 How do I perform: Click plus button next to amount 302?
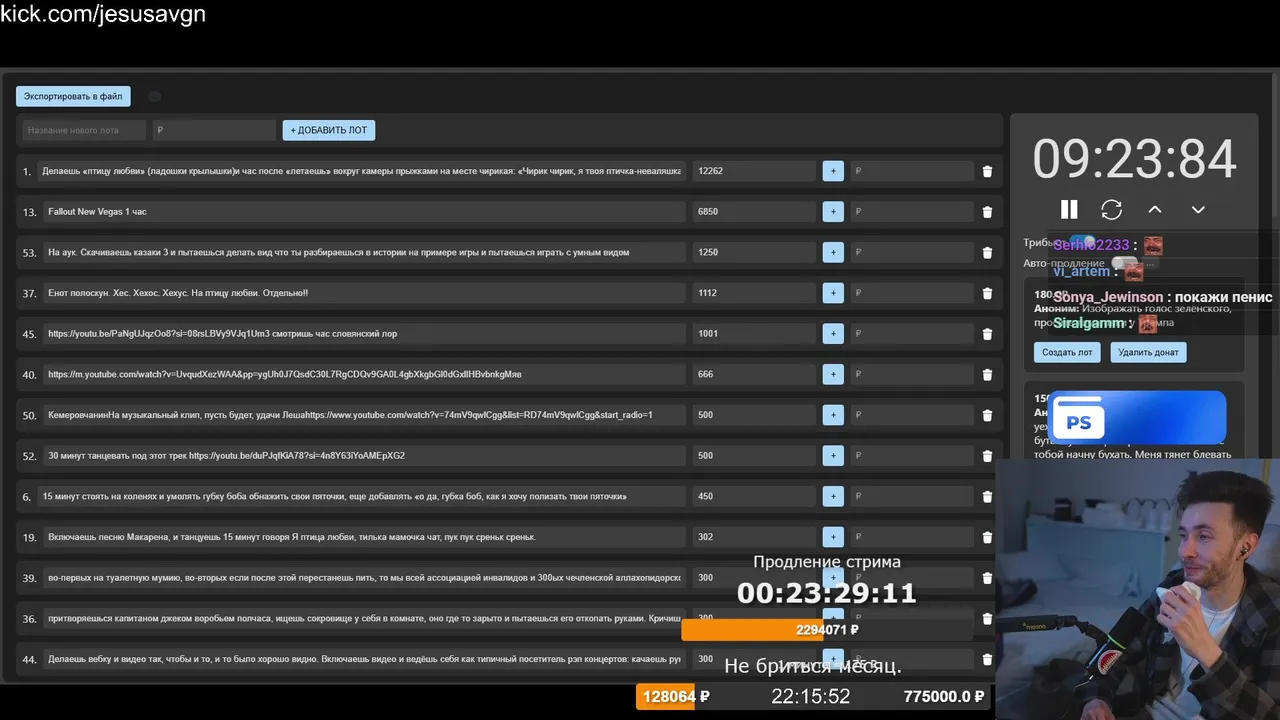[833, 537]
